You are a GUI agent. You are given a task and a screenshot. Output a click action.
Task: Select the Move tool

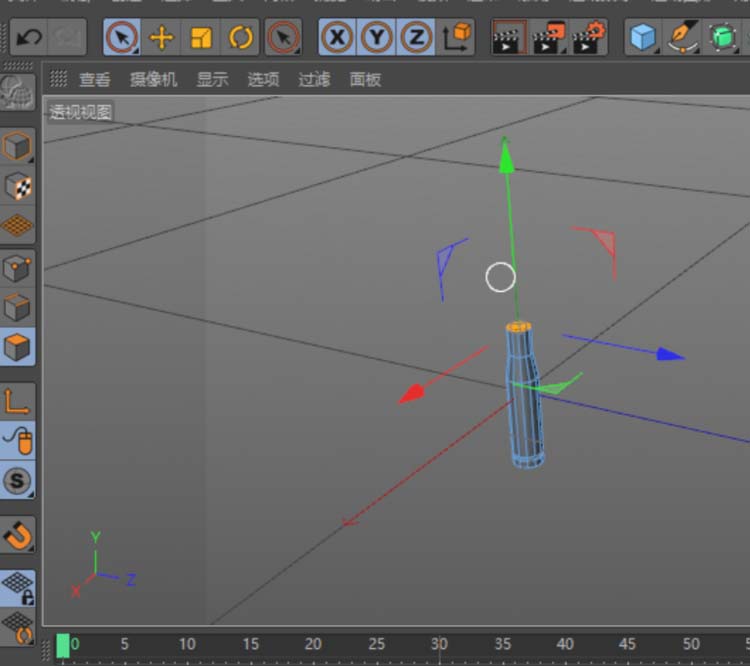(161, 38)
